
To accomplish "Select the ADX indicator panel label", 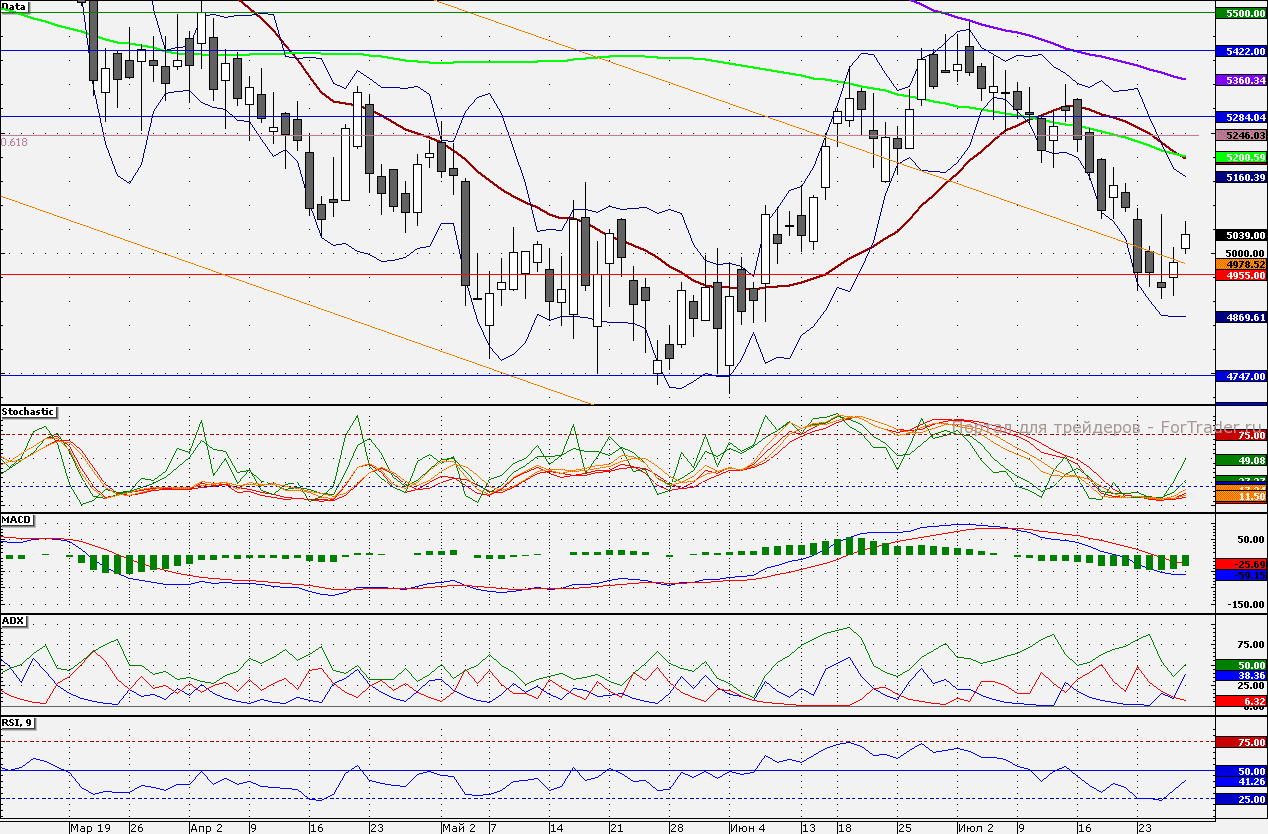I will click(x=14, y=621).
